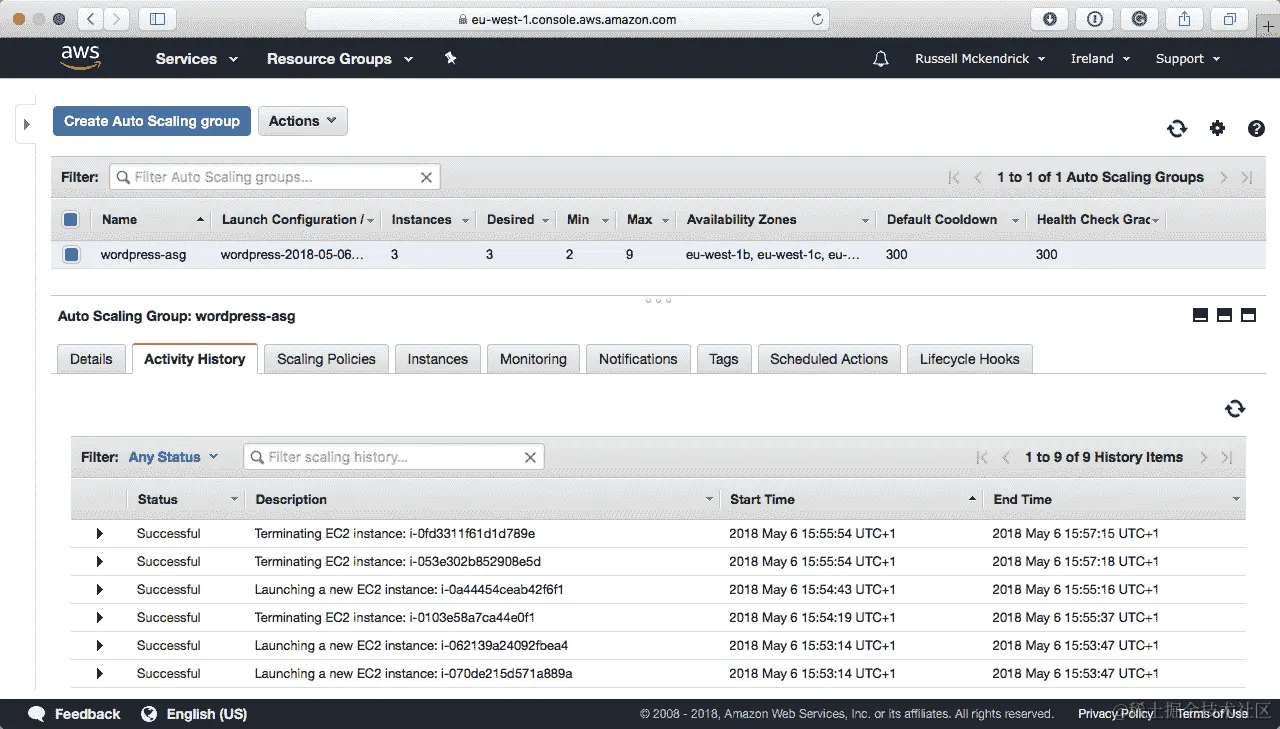Minimize the details pane

1201,316
